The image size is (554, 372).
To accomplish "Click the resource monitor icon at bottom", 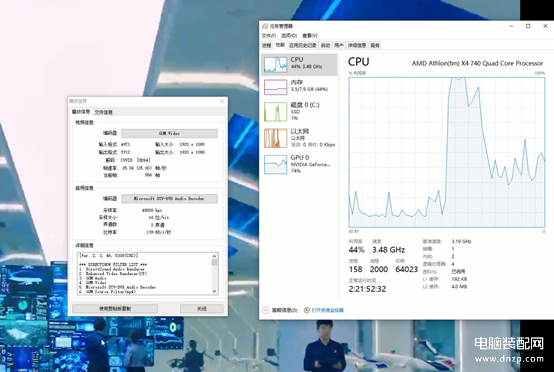I will (307, 310).
